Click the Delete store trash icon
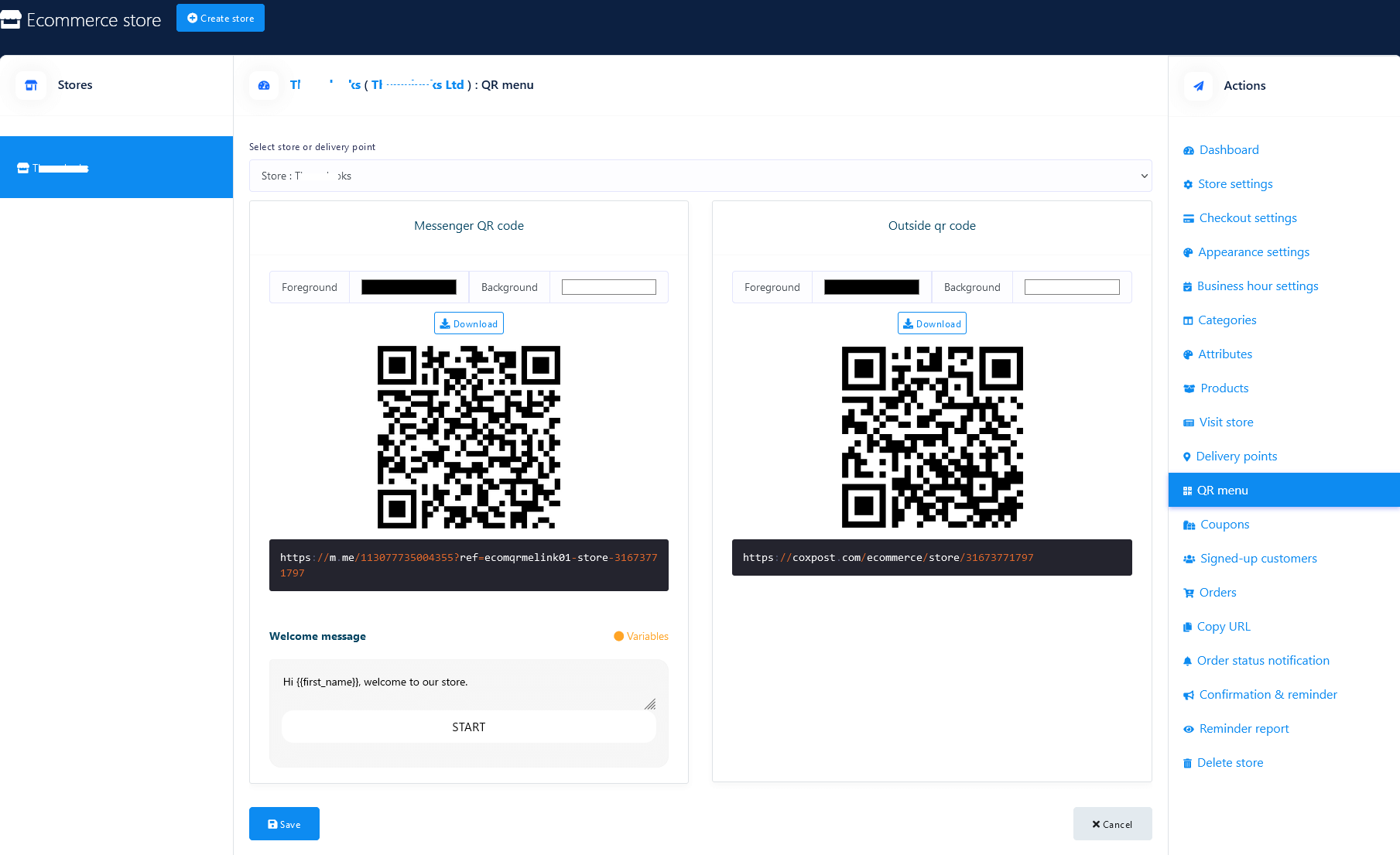1400x855 pixels. point(1187,764)
